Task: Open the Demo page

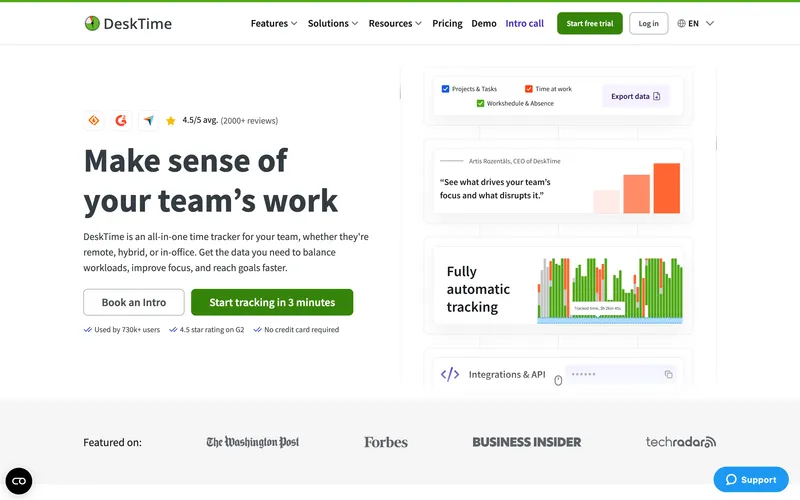Action: pos(484,23)
